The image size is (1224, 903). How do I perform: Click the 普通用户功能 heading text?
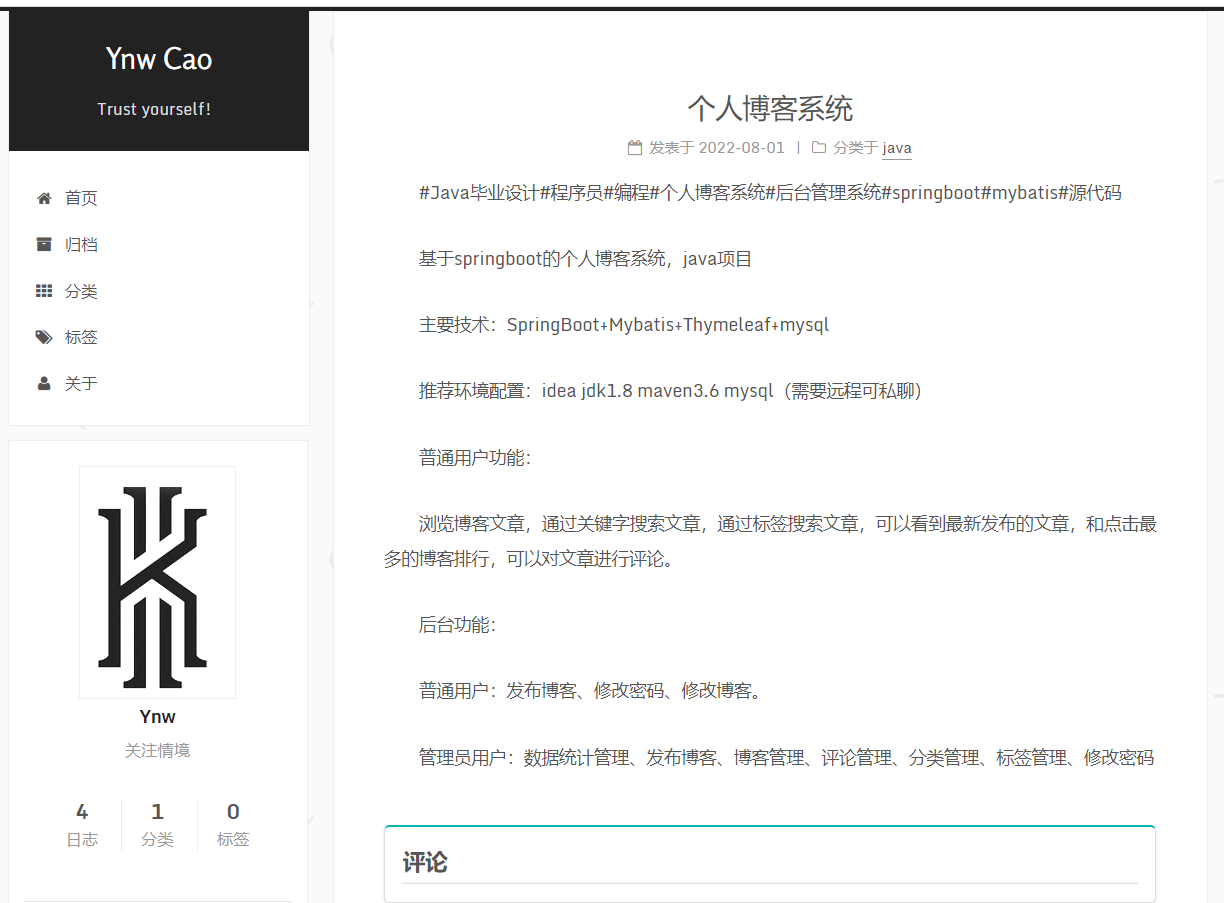click(x=475, y=458)
